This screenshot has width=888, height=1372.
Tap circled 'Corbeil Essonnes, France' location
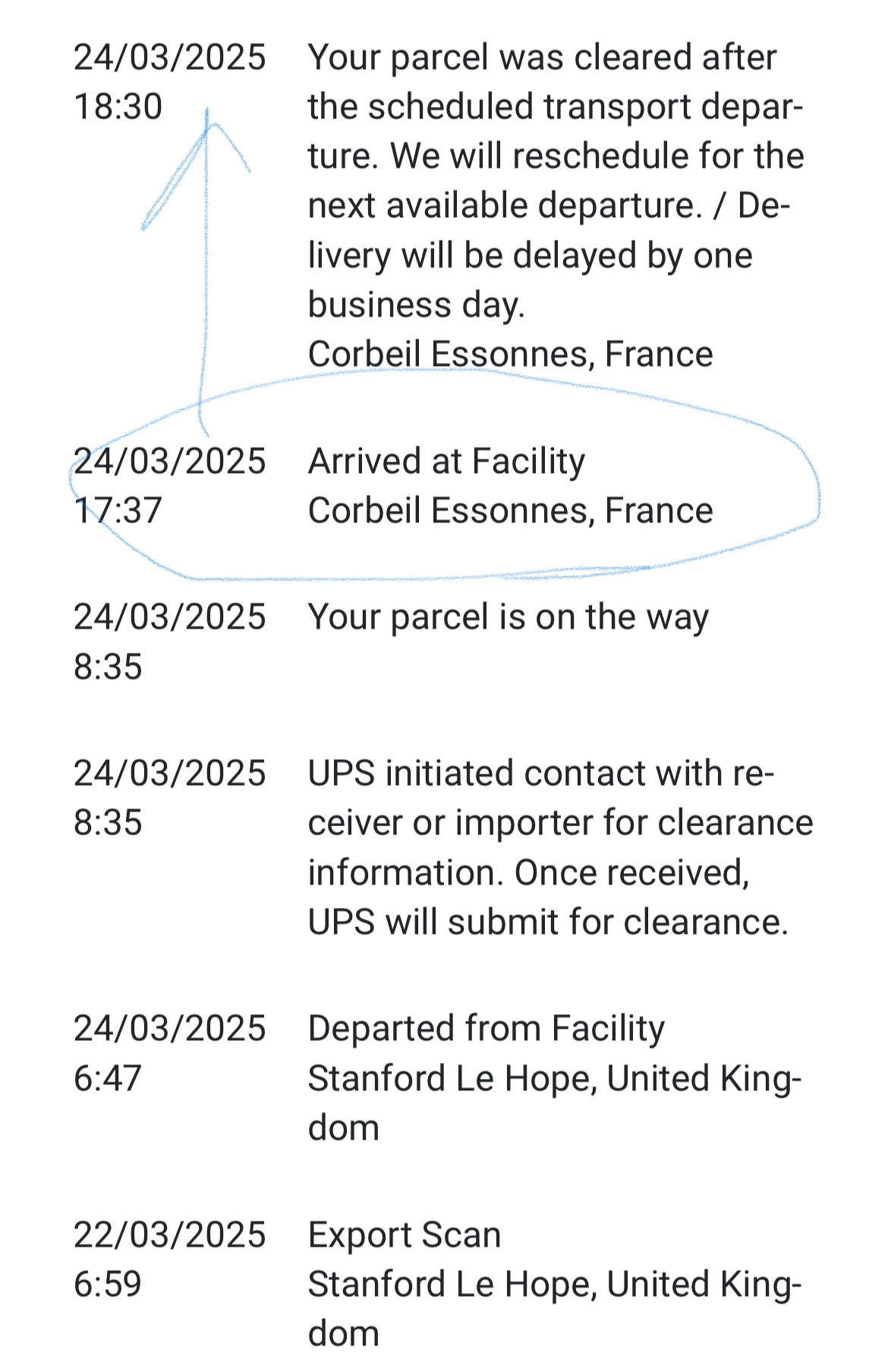[x=510, y=510]
